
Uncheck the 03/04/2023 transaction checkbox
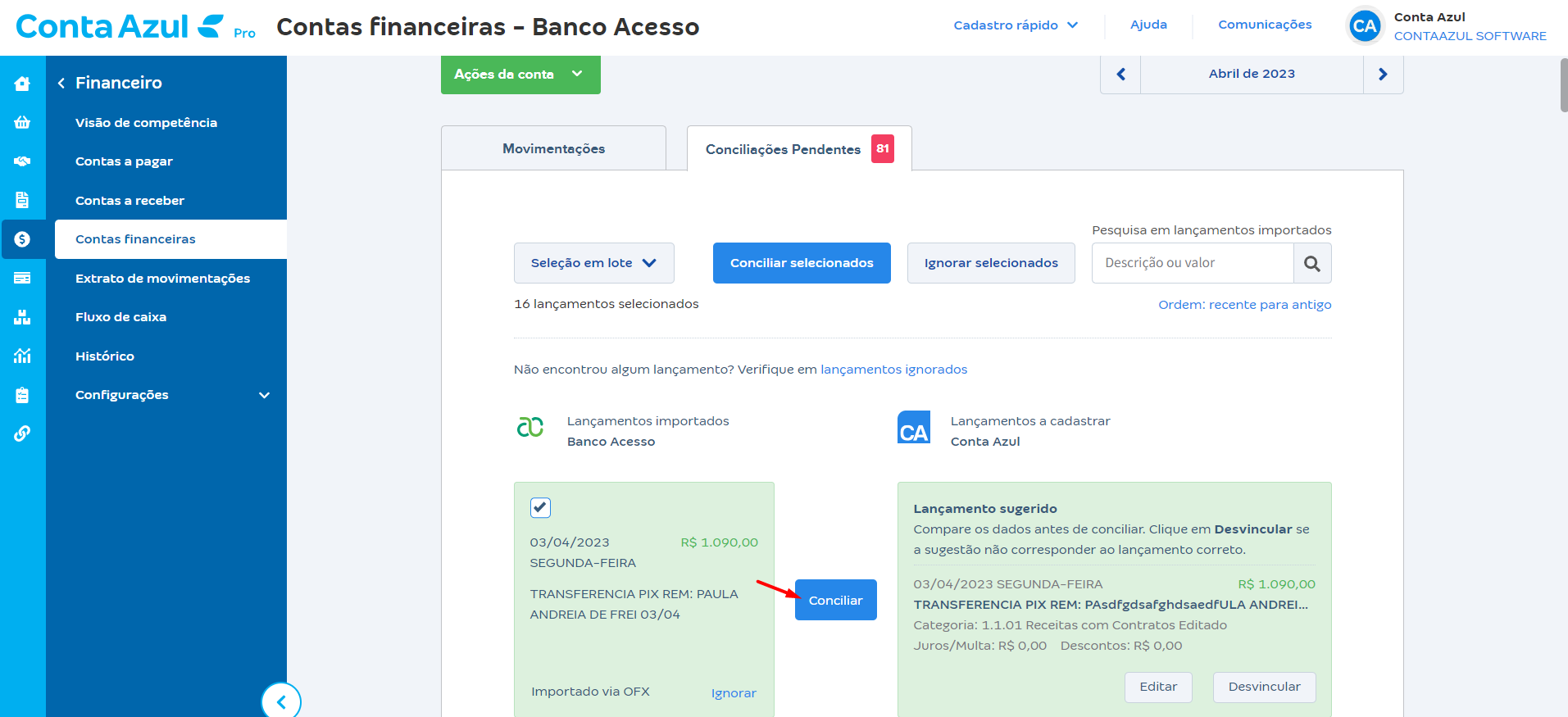pyautogui.click(x=540, y=507)
